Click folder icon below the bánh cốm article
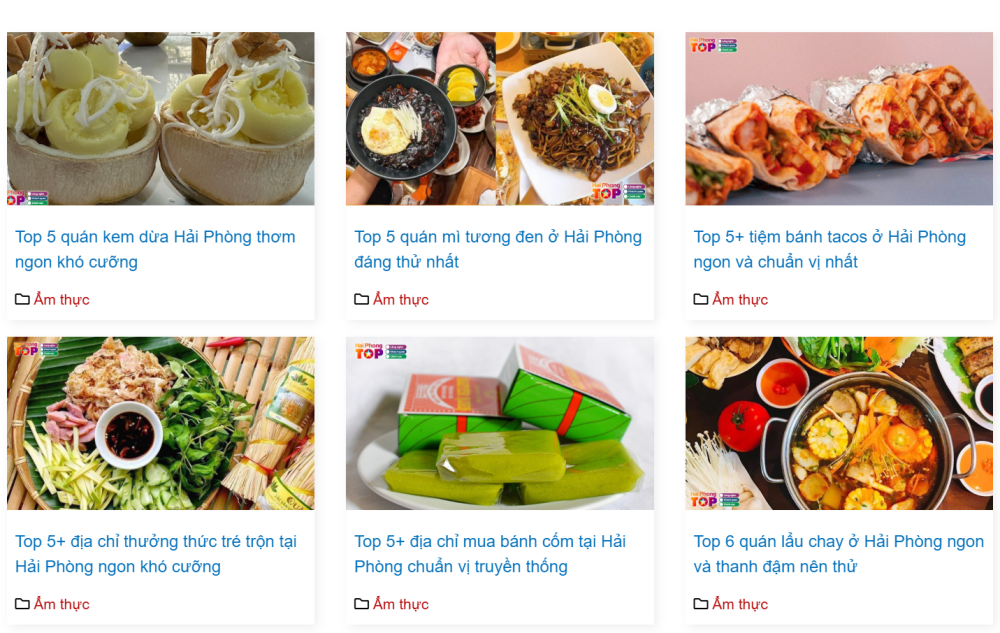Screen dimensions: 1000x633 pyautogui.click(x=361, y=604)
